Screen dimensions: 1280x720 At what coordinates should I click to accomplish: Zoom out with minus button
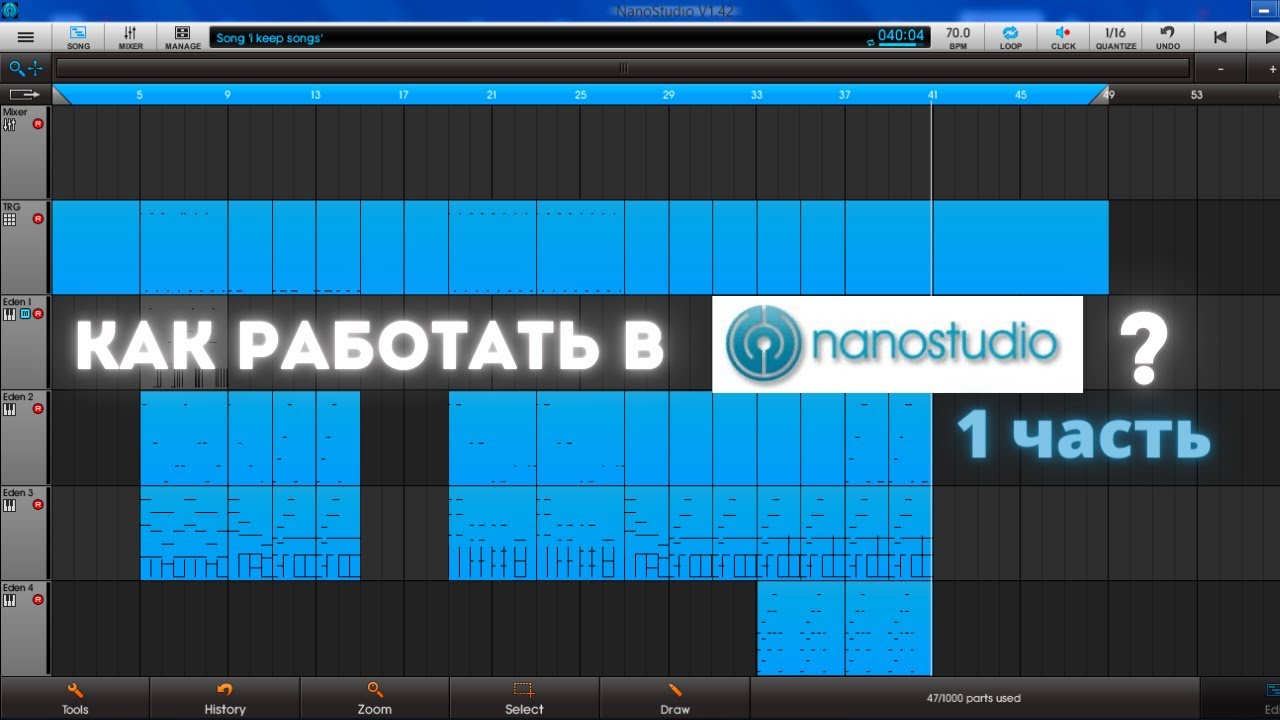1220,69
